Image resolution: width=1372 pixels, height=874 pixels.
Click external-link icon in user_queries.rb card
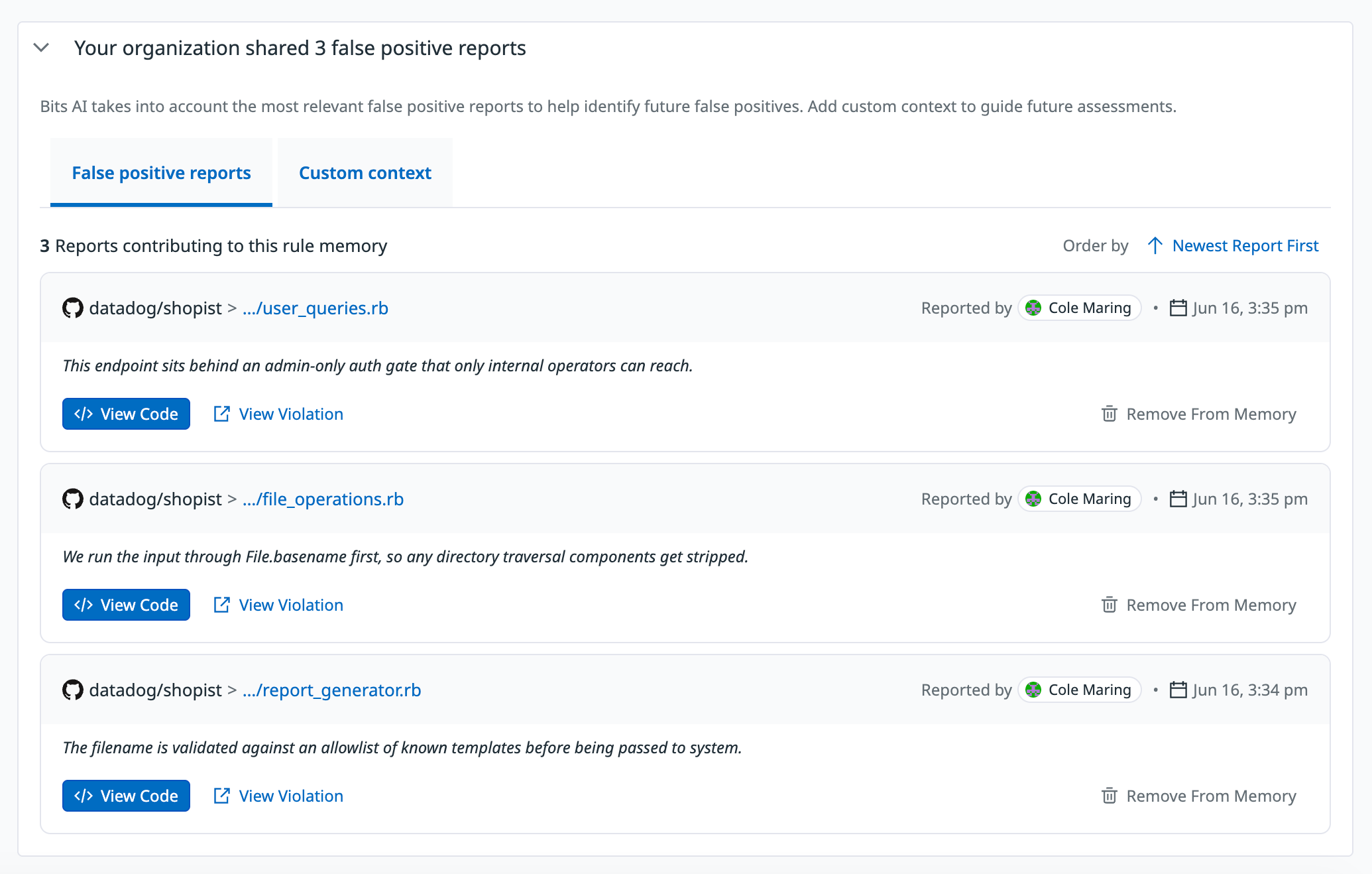[221, 414]
